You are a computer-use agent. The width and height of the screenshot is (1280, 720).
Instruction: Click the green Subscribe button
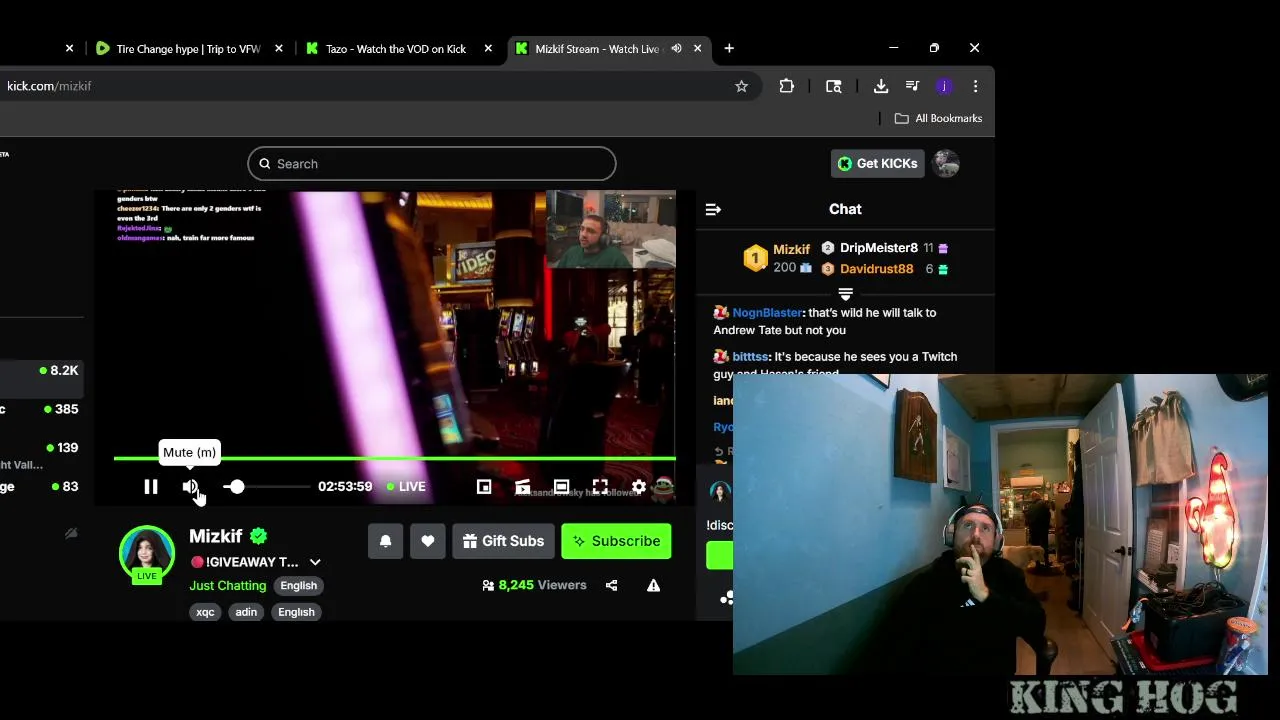coord(616,541)
